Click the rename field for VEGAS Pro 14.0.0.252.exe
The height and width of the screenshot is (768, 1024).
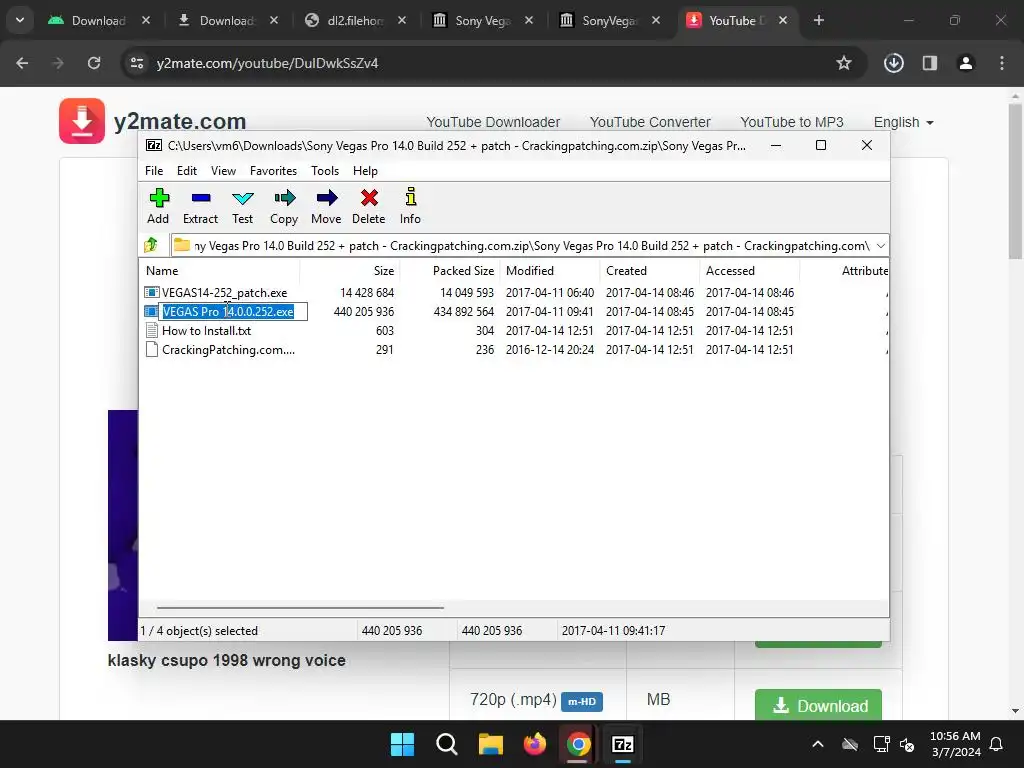233,312
